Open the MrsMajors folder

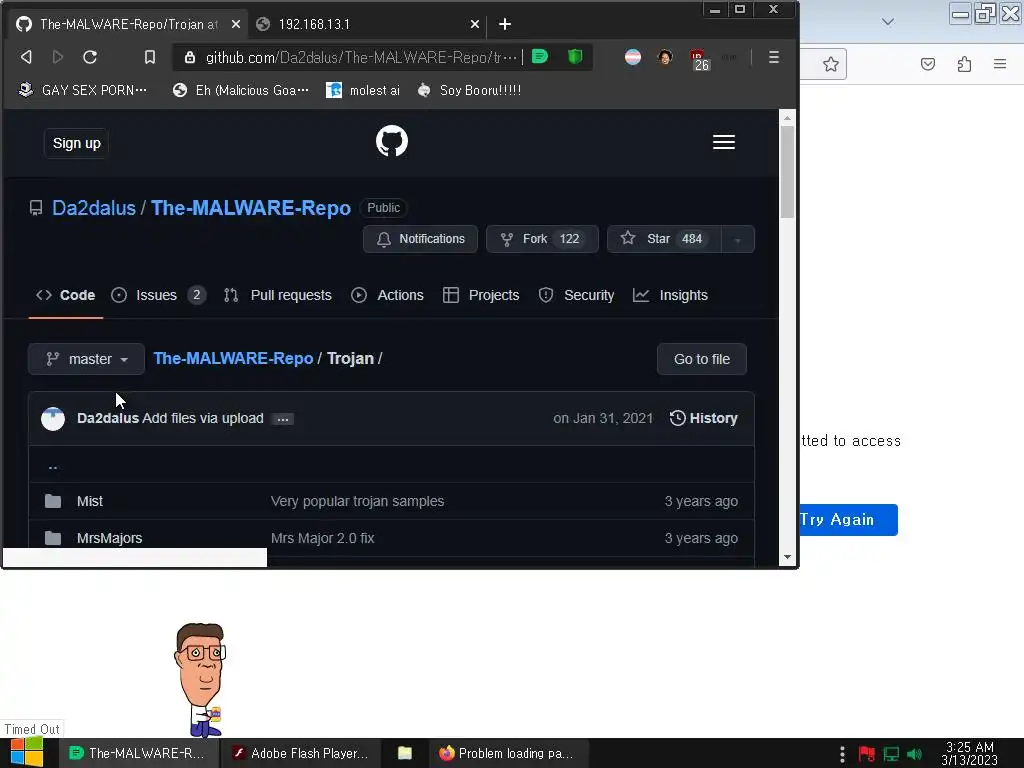(109, 538)
